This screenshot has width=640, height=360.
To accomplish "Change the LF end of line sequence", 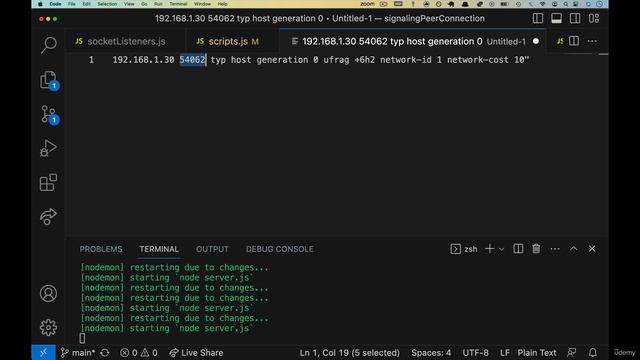I will [x=504, y=353].
